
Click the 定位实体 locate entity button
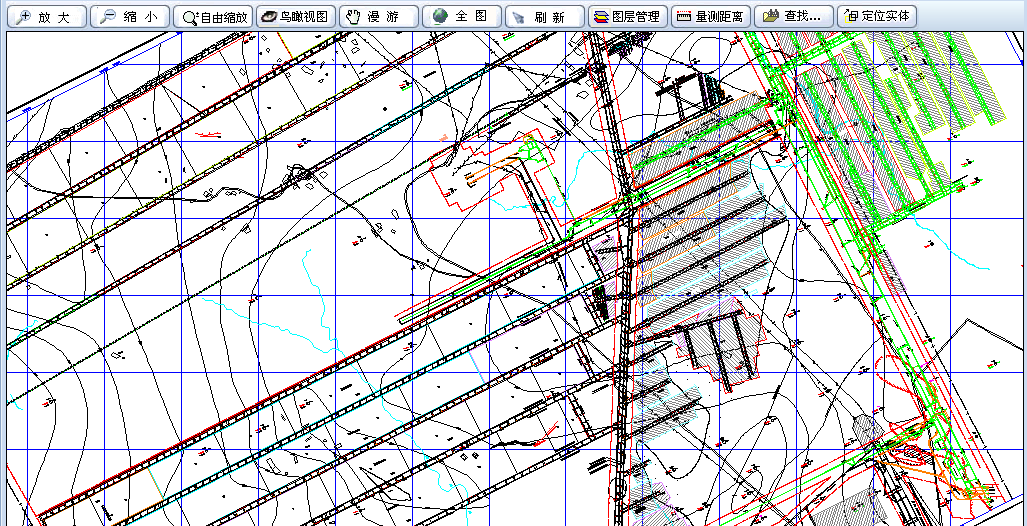coord(876,16)
